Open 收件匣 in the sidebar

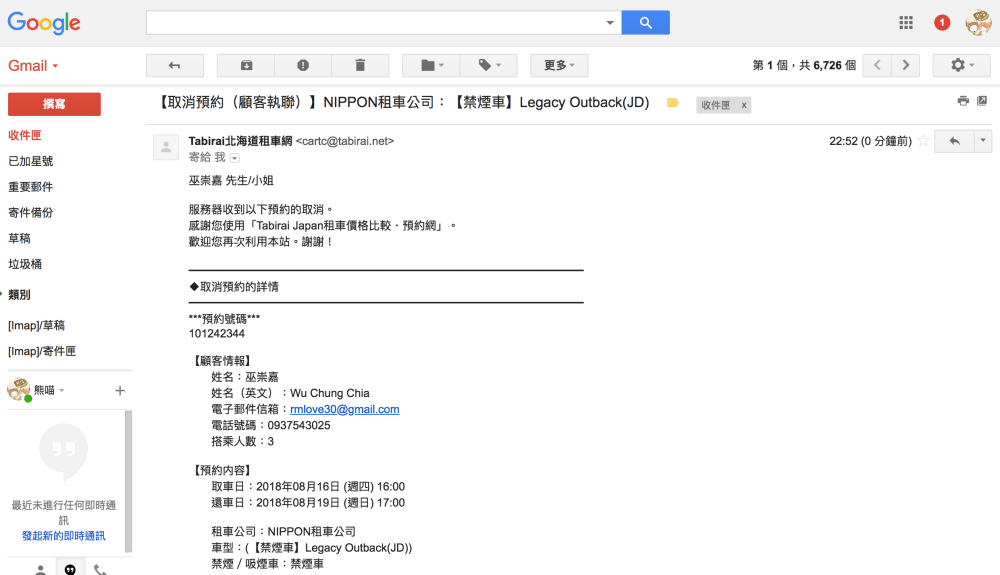tap(25, 135)
